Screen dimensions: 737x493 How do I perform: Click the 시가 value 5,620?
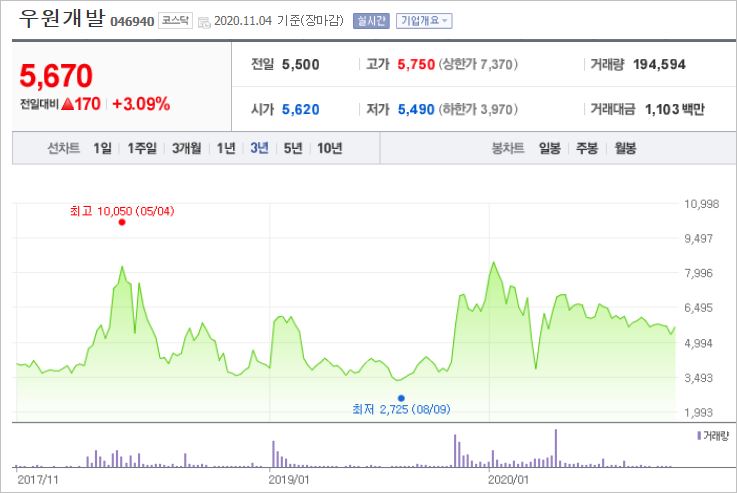point(300,110)
